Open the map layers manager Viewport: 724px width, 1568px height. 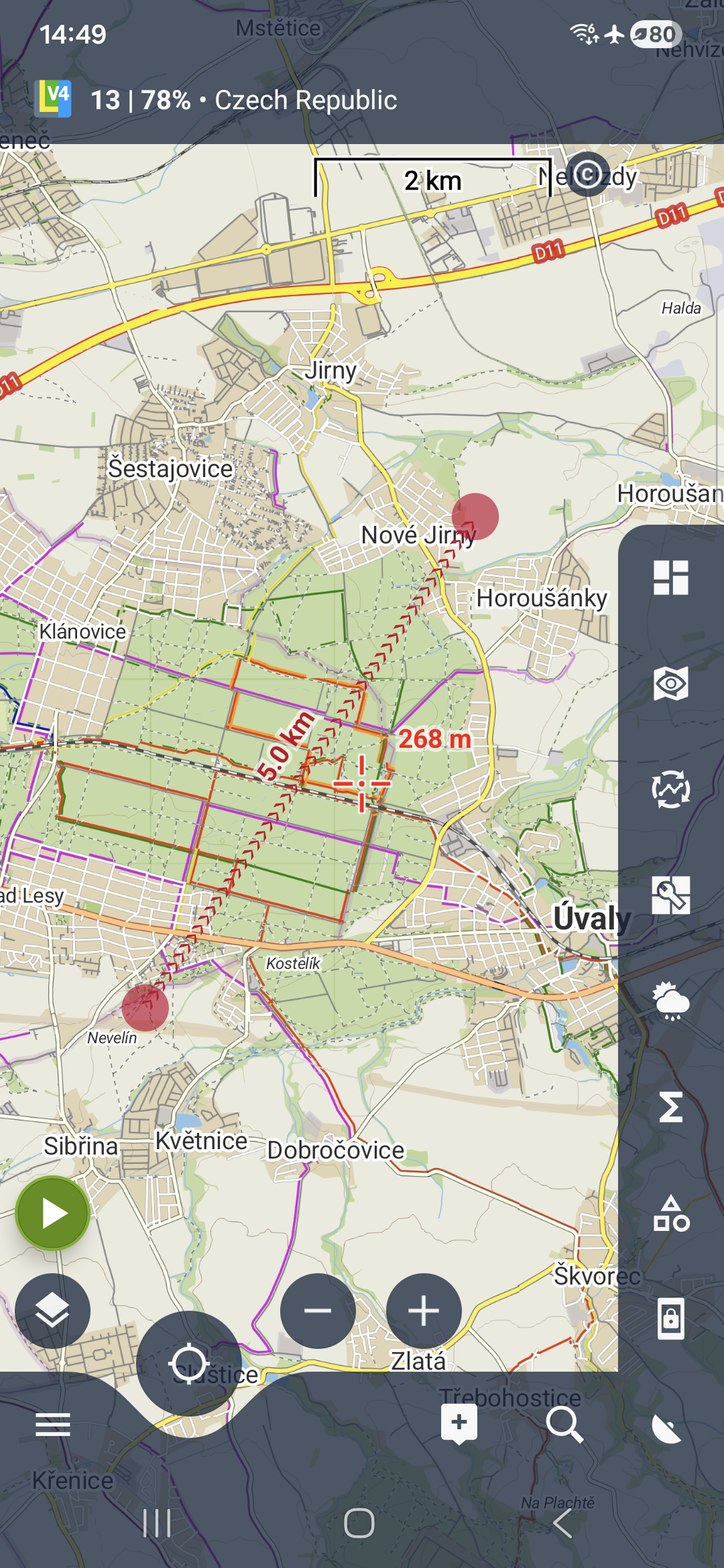point(53,1311)
